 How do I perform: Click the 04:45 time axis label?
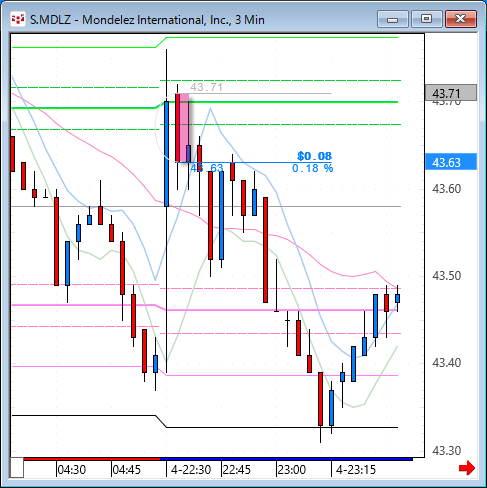[127, 470]
